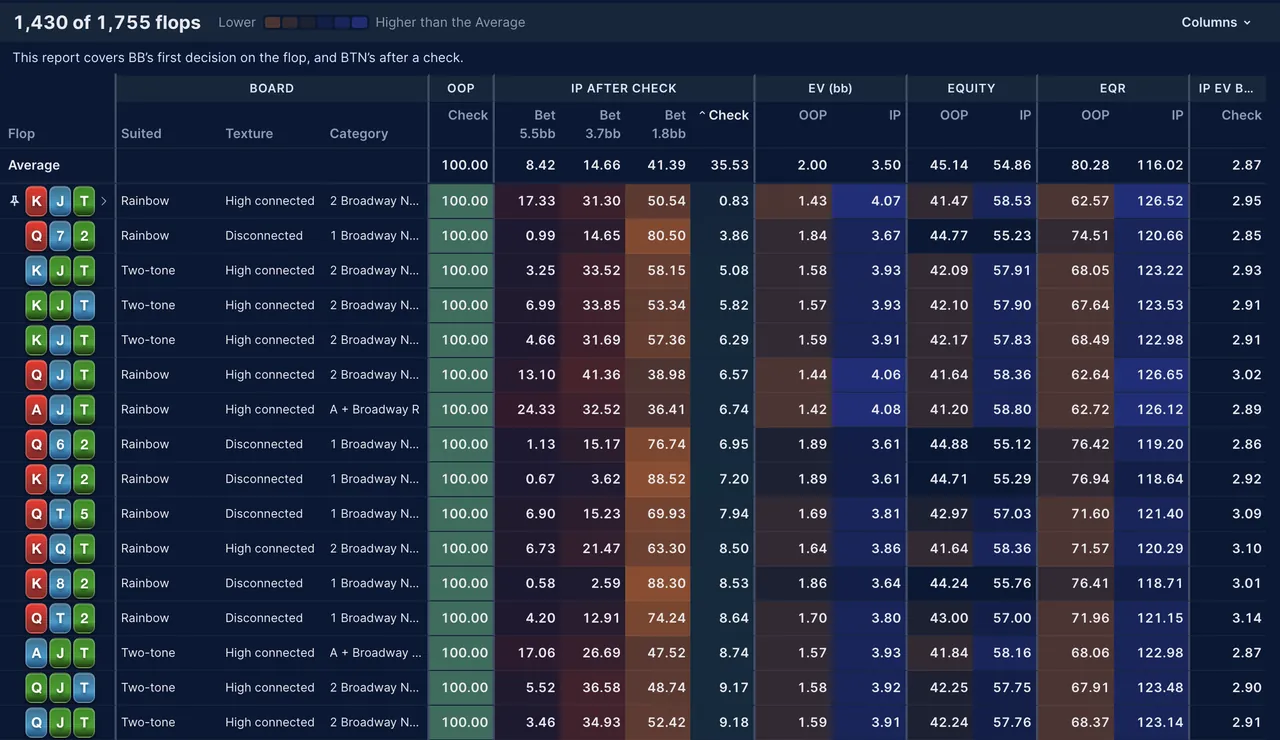Click the 76.74 cell in Q 6 2 row
The height and width of the screenshot is (740, 1280).
click(x=658, y=444)
